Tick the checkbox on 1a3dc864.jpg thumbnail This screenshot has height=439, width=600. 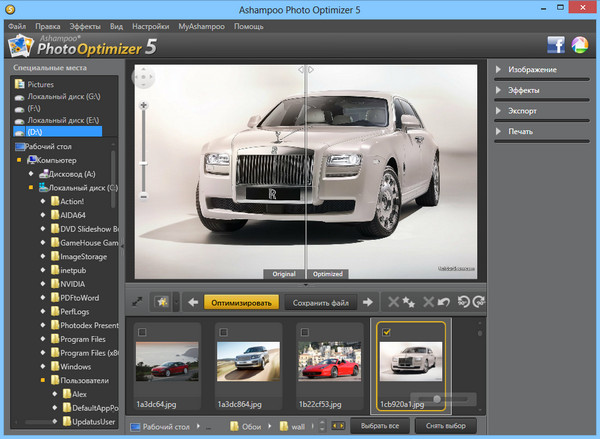(222, 332)
